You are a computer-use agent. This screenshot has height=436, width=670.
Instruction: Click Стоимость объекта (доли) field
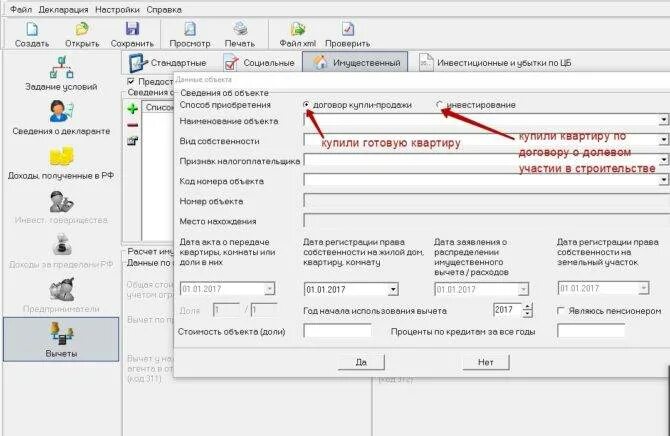(x=338, y=331)
